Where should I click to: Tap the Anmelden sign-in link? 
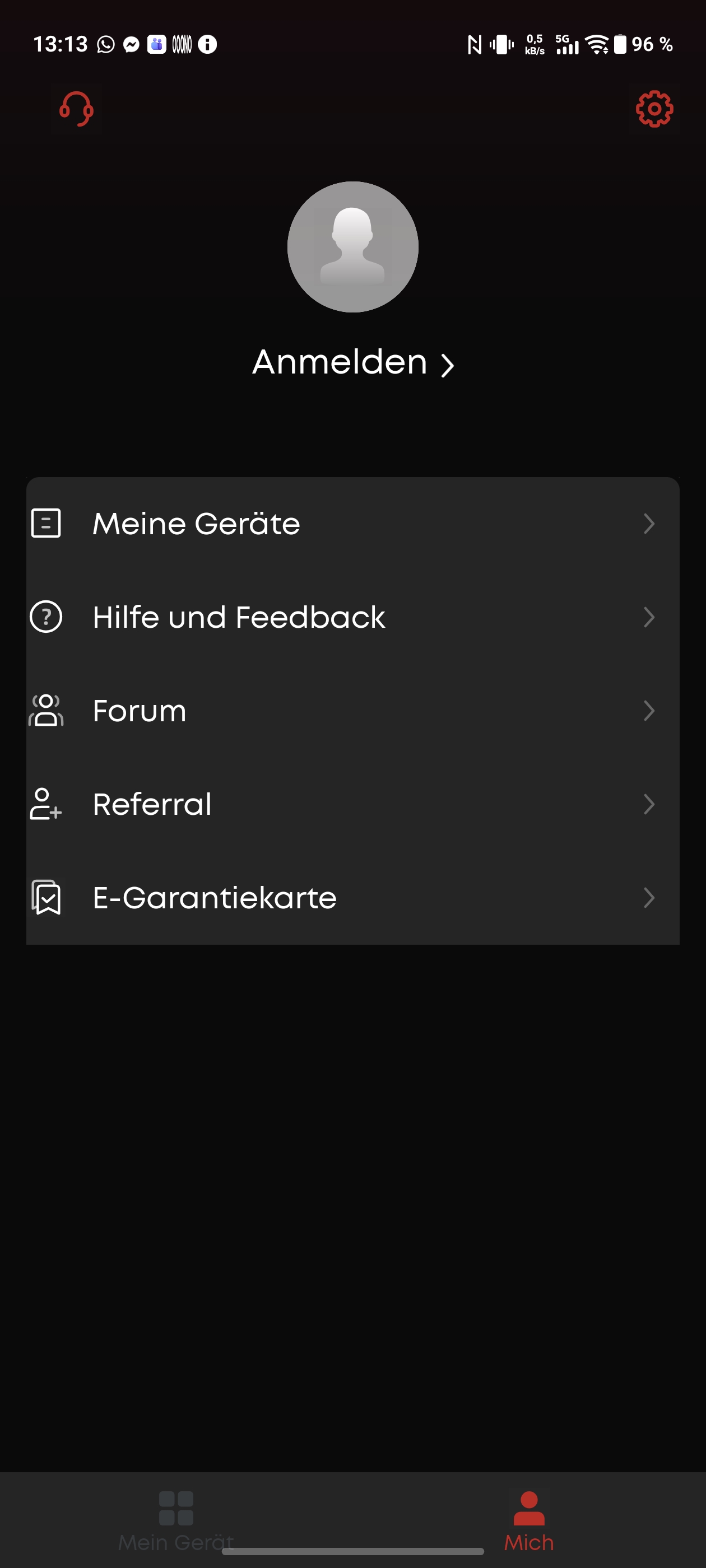352,363
